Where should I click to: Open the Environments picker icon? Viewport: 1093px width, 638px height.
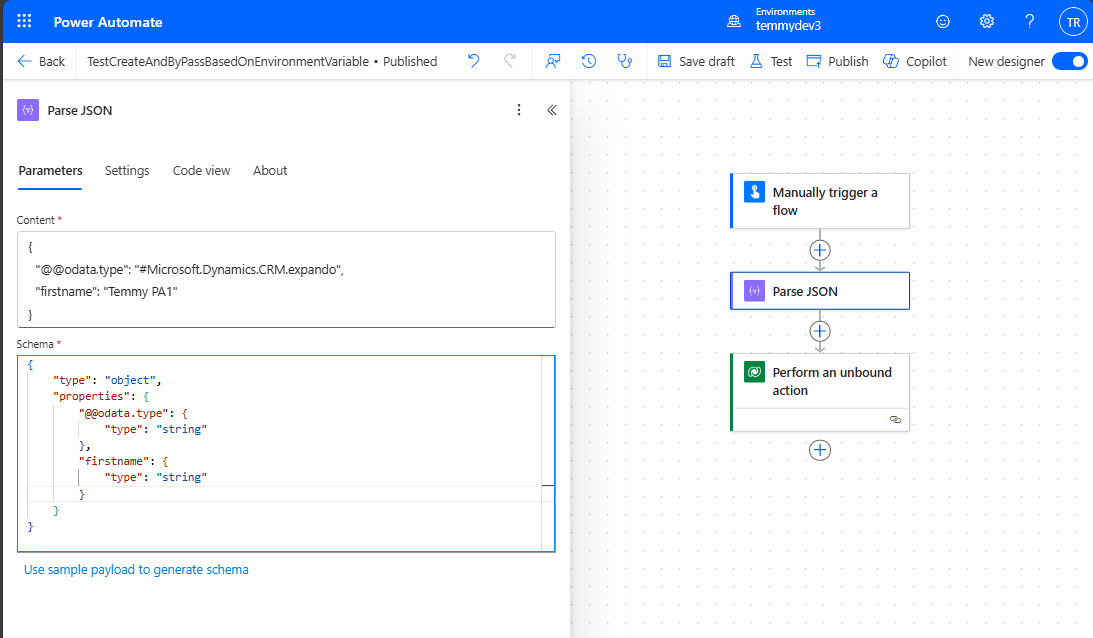pyautogui.click(x=734, y=22)
